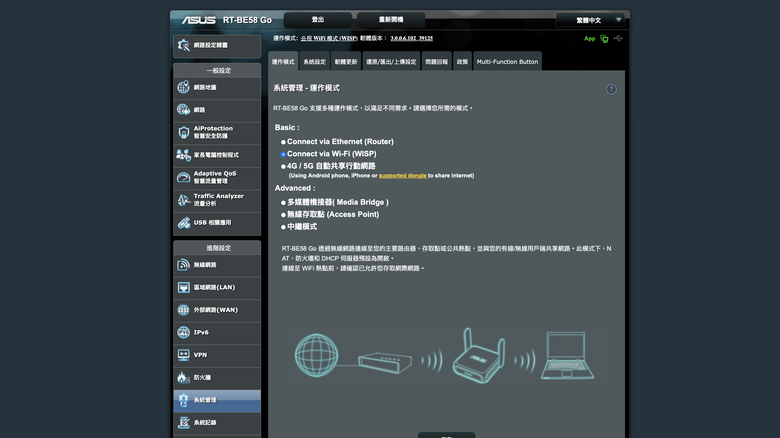
Task: Click the 重新開機 reboot button
Action: pos(391,20)
